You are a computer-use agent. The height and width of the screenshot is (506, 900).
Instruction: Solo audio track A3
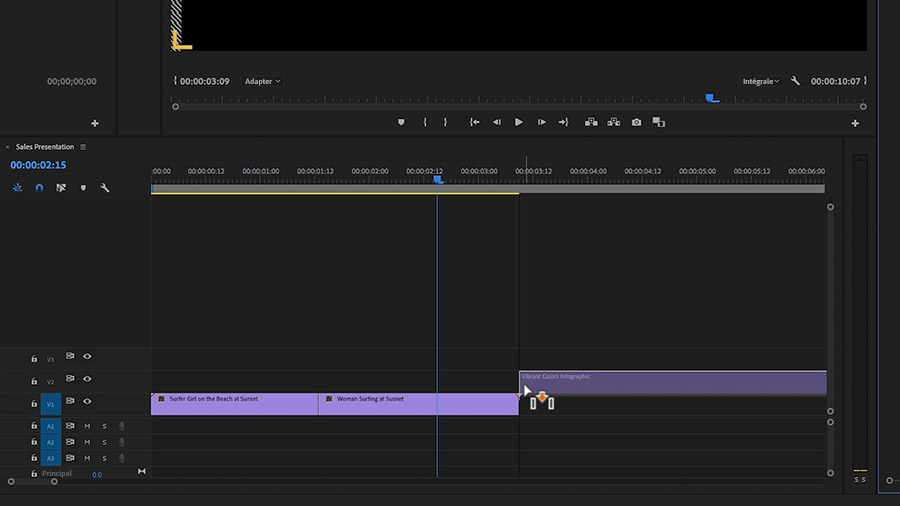click(104, 458)
